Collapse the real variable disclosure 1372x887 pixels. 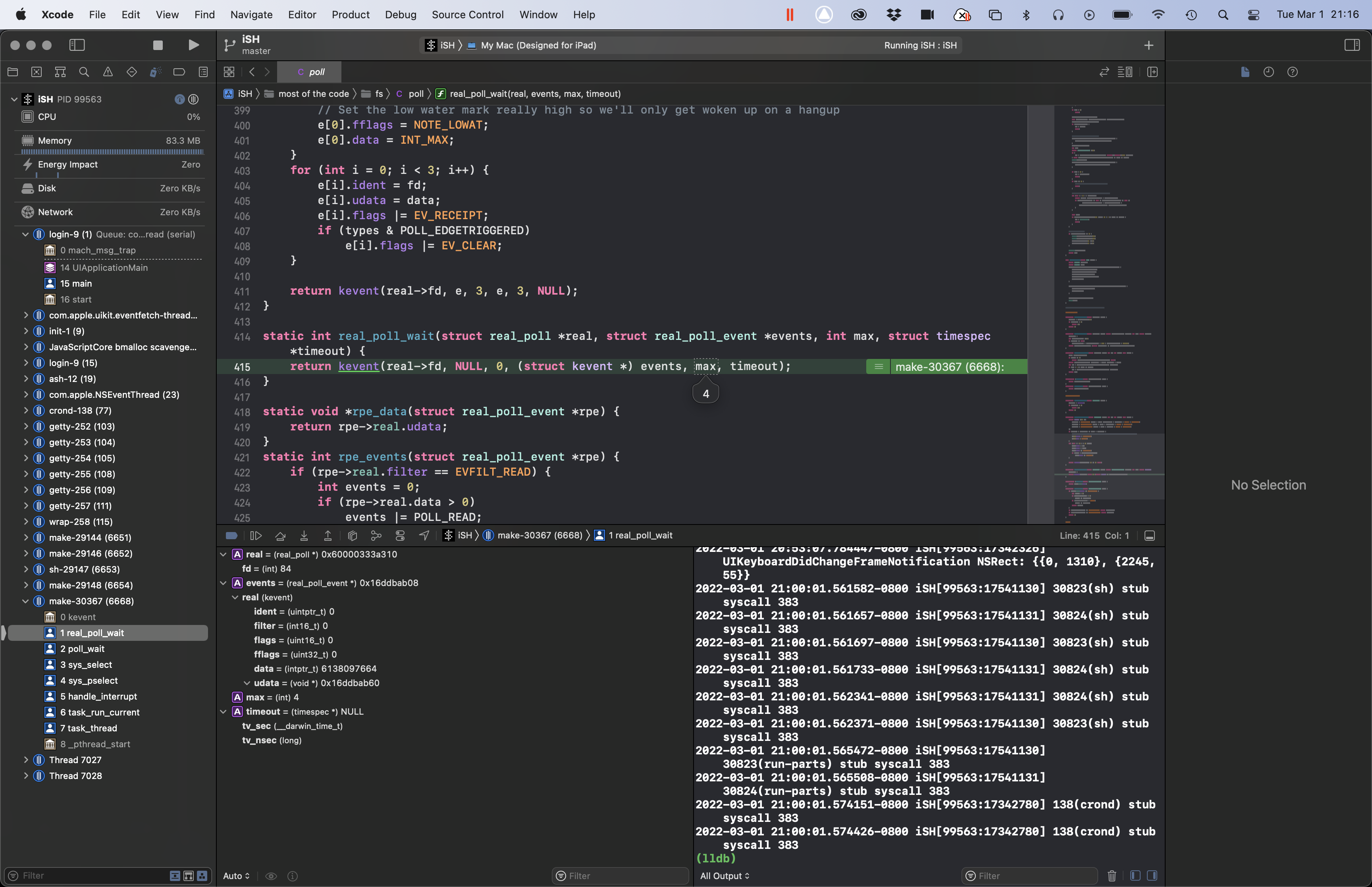pos(224,554)
